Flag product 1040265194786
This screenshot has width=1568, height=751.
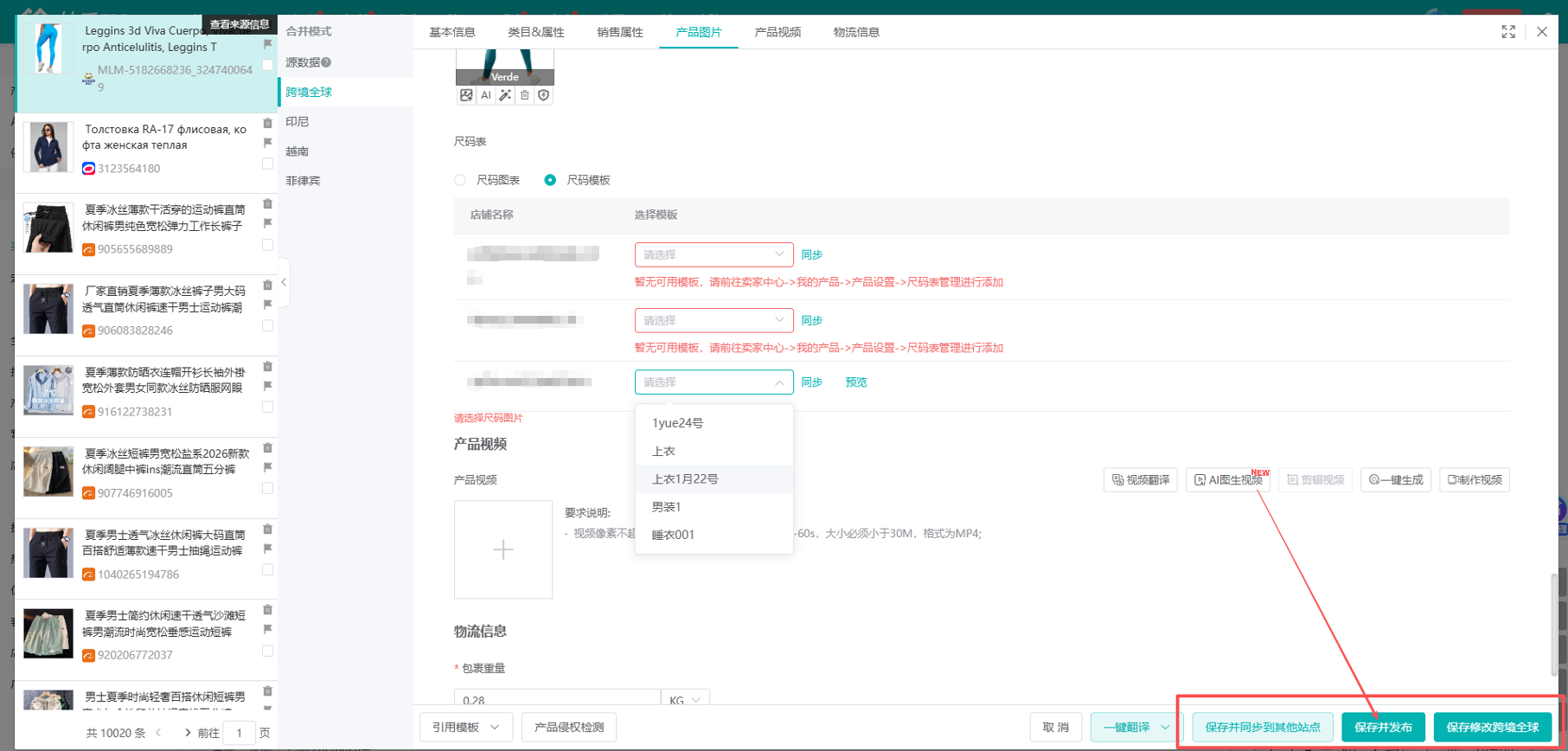pos(267,549)
